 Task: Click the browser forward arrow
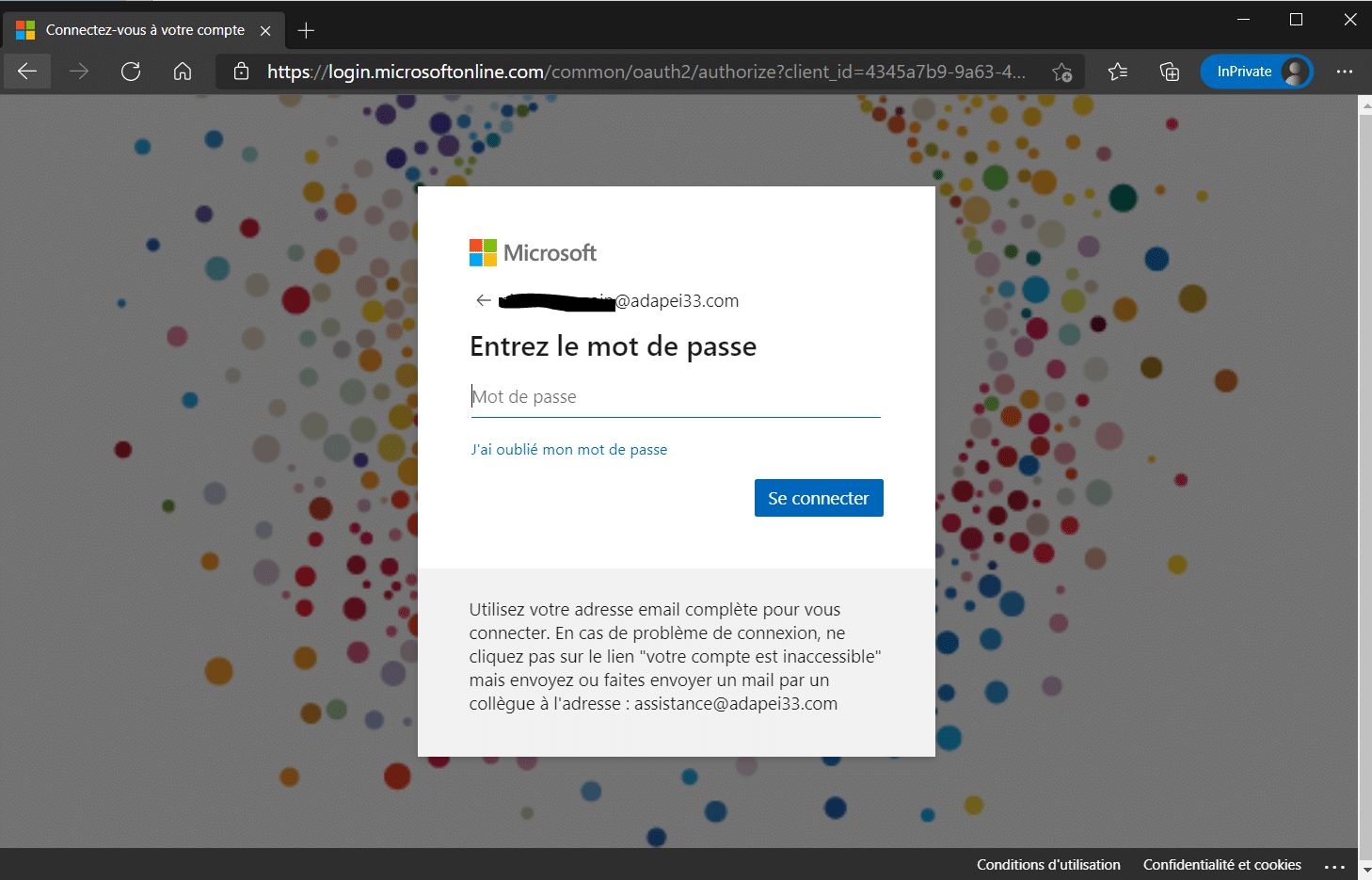[79, 72]
